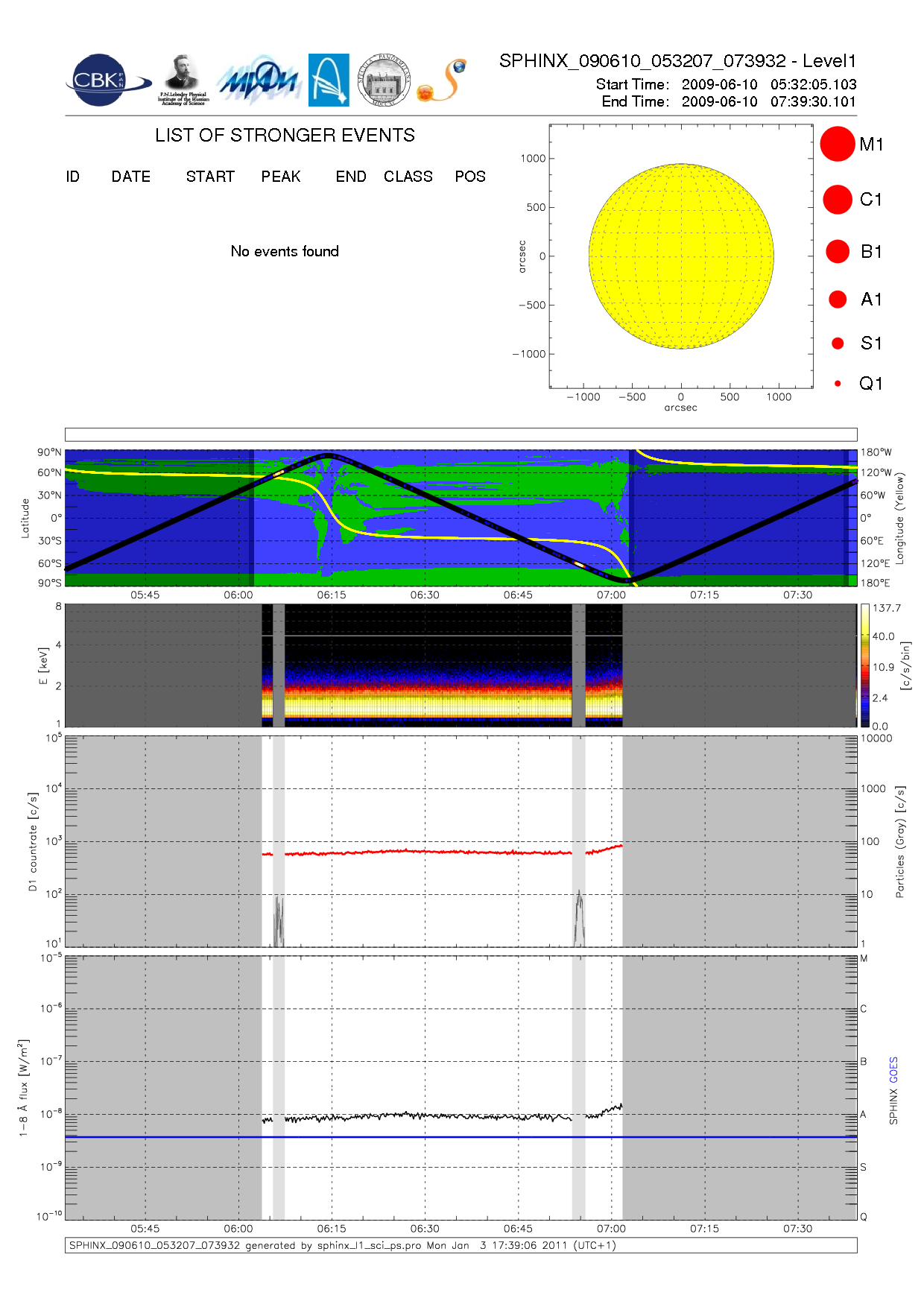Image resolution: width=924 pixels, height=1307 pixels.
Task: Click the black SPHINX flux curve
Action: tap(442, 1115)
